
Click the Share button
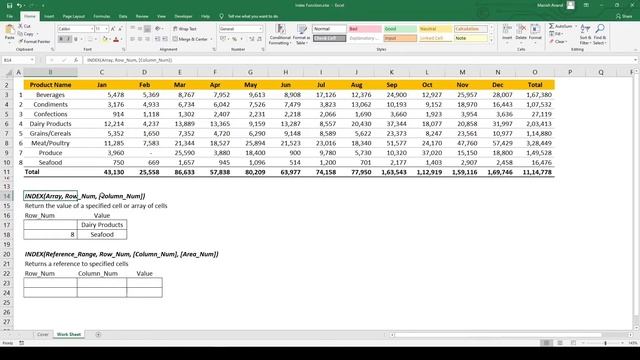(x=624, y=16)
